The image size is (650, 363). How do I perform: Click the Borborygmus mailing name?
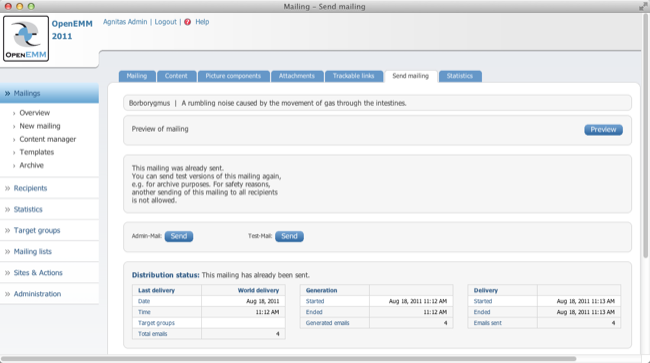click(x=149, y=103)
